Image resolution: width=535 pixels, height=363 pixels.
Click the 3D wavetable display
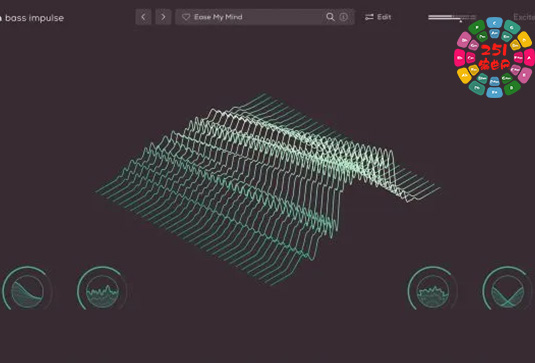coord(268,189)
